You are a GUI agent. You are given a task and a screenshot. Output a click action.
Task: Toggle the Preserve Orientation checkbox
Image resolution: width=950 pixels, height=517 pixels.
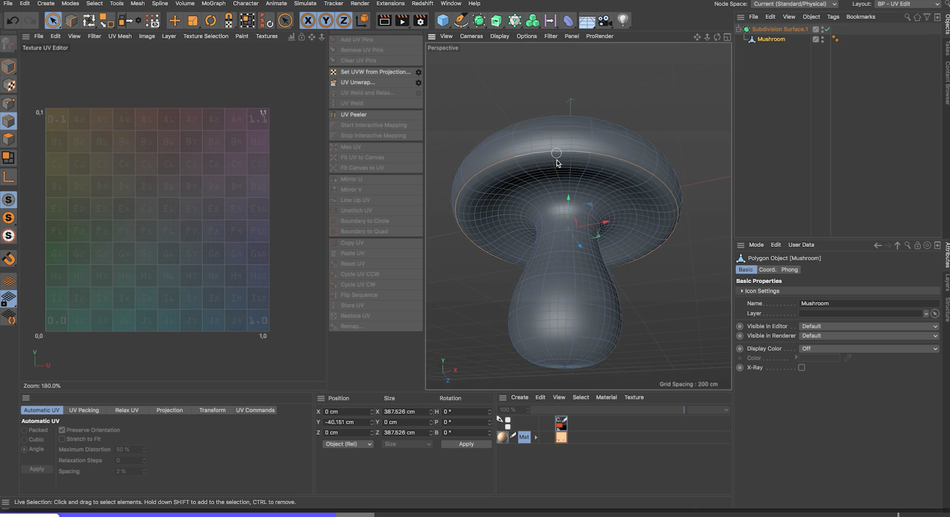(62, 430)
